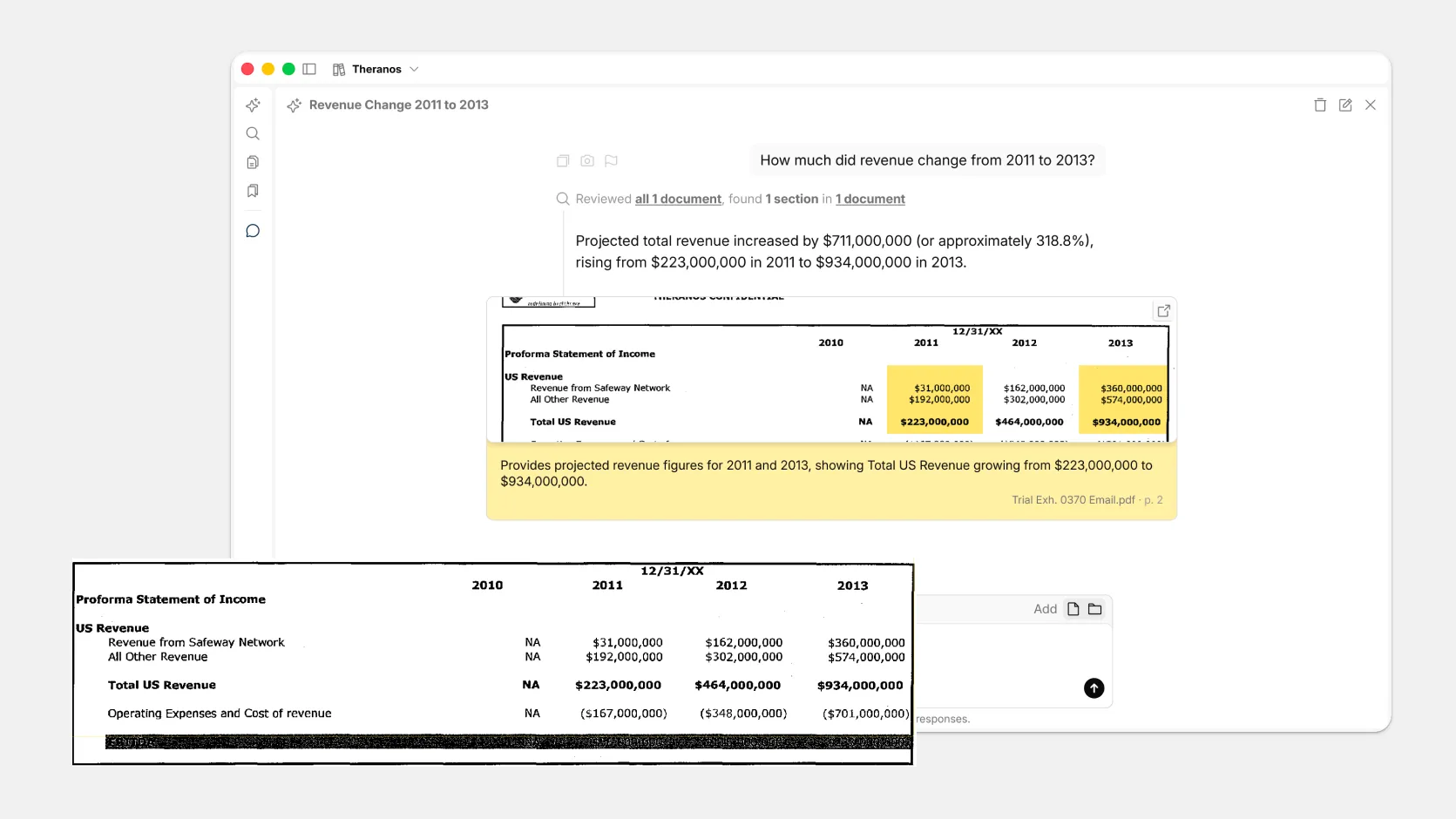Click the citation card's document preview image

[832, 369]
